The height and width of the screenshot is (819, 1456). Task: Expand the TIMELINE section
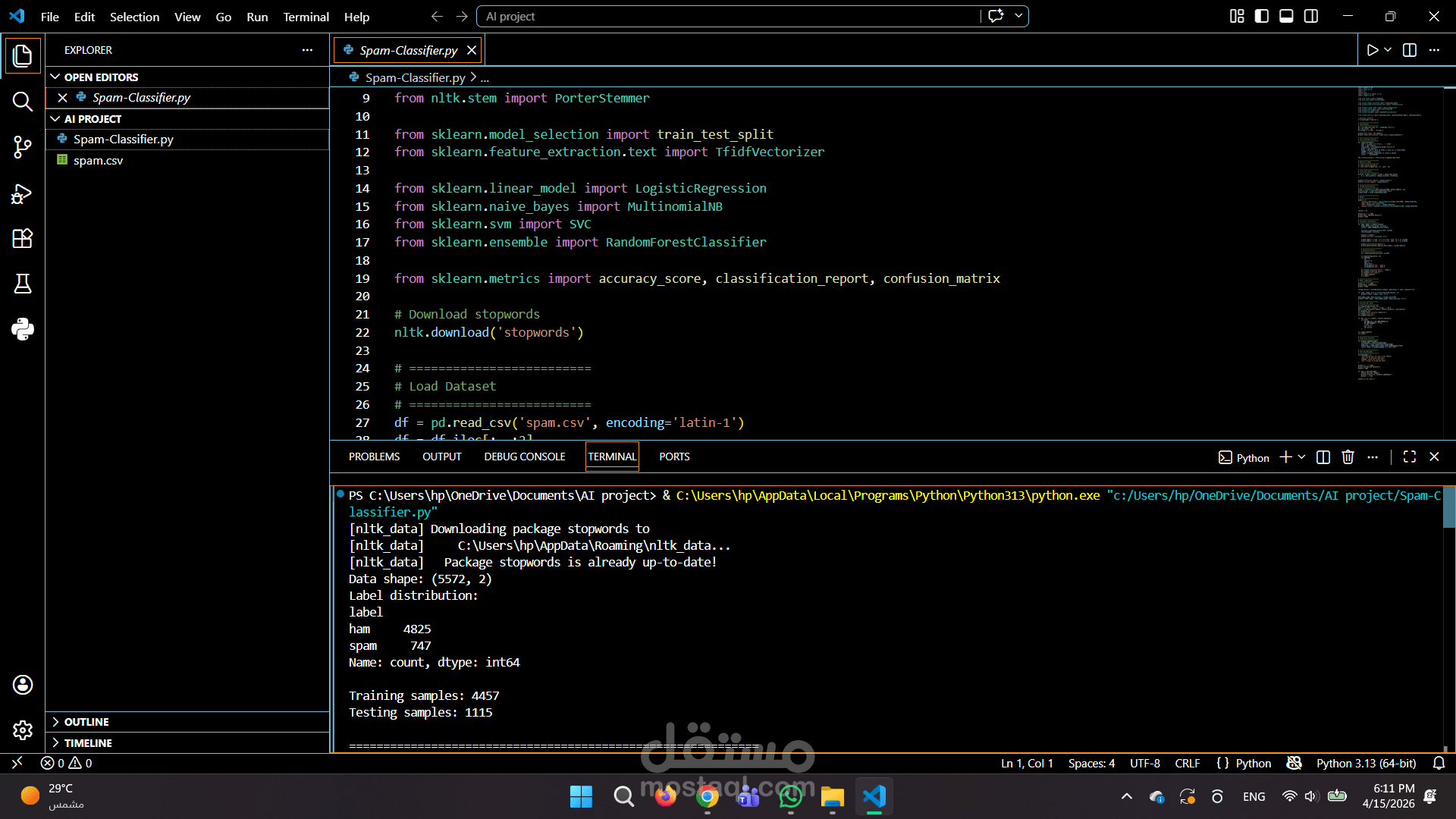pyautogui.click(x=88, y=743)
